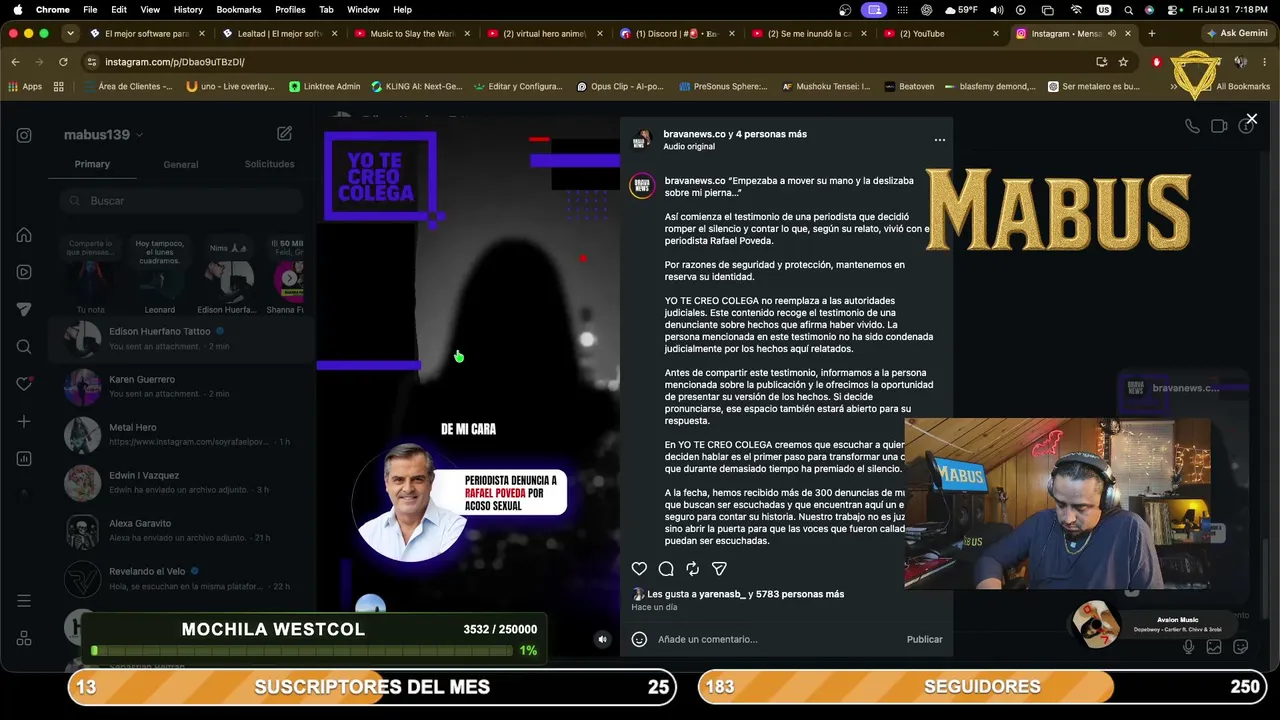Start an audio call with phone icon
Viewport: 1280px width, 720px height.
(x=1192, y=127)
